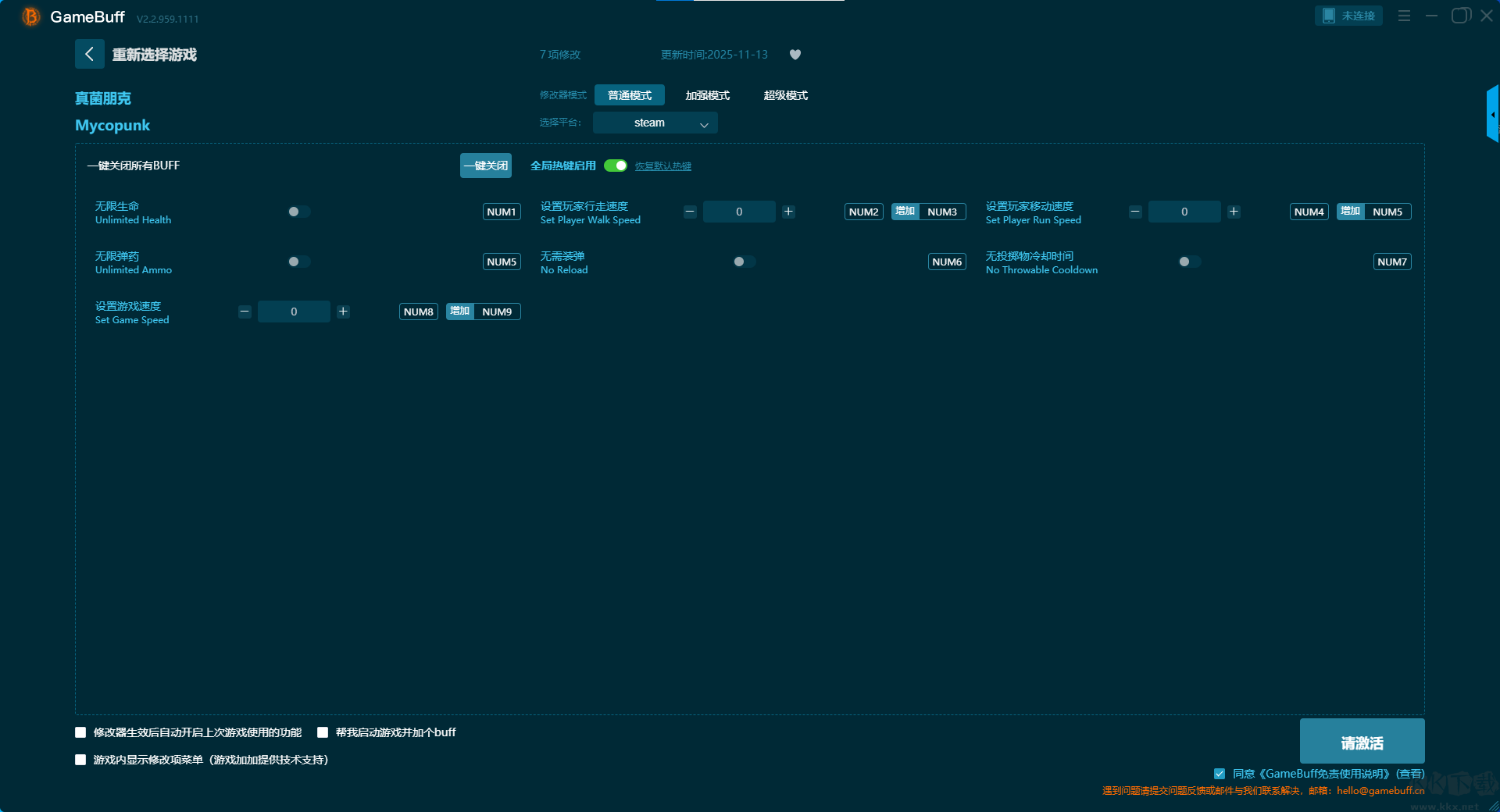This screenshot has height=812, width=1500.
Task: Enable the No Reload toggle
Action: point(744,262)
